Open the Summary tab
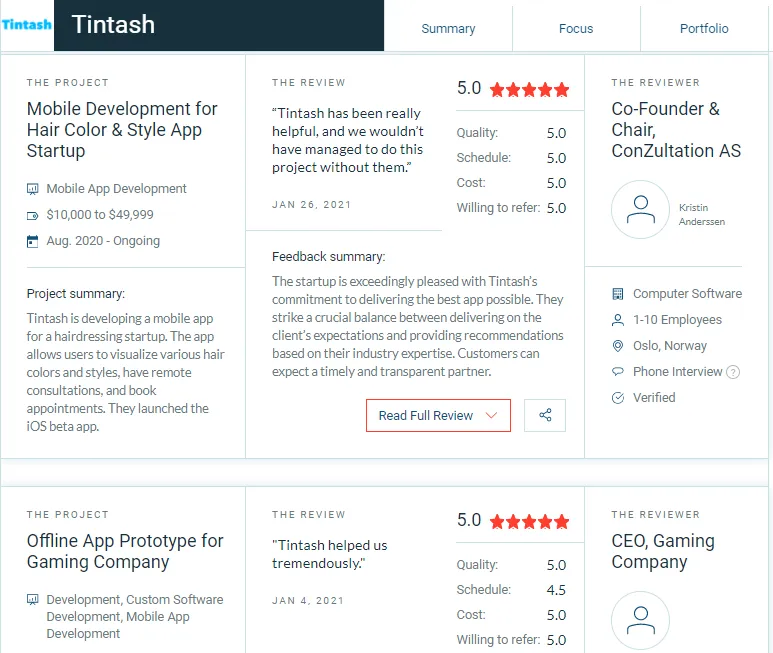Viewport: 773px width, 653px height. tap(448, 29)
